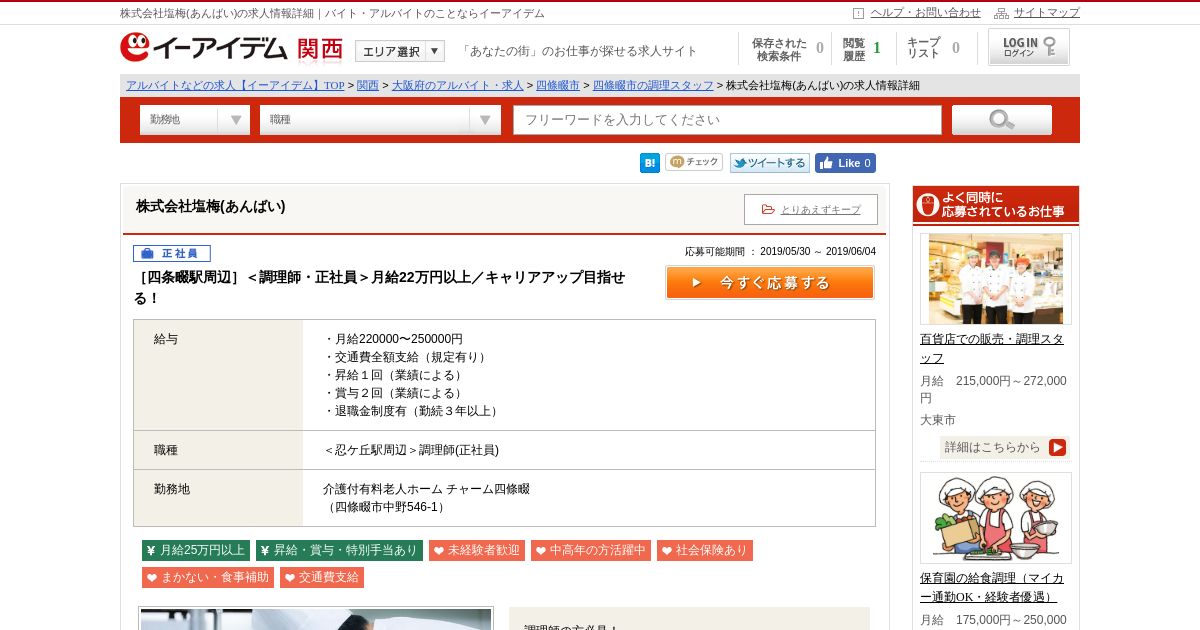Click 詳細はこちらから arrow button
The image size is (1200, 630).
(x=1005, y=447)
